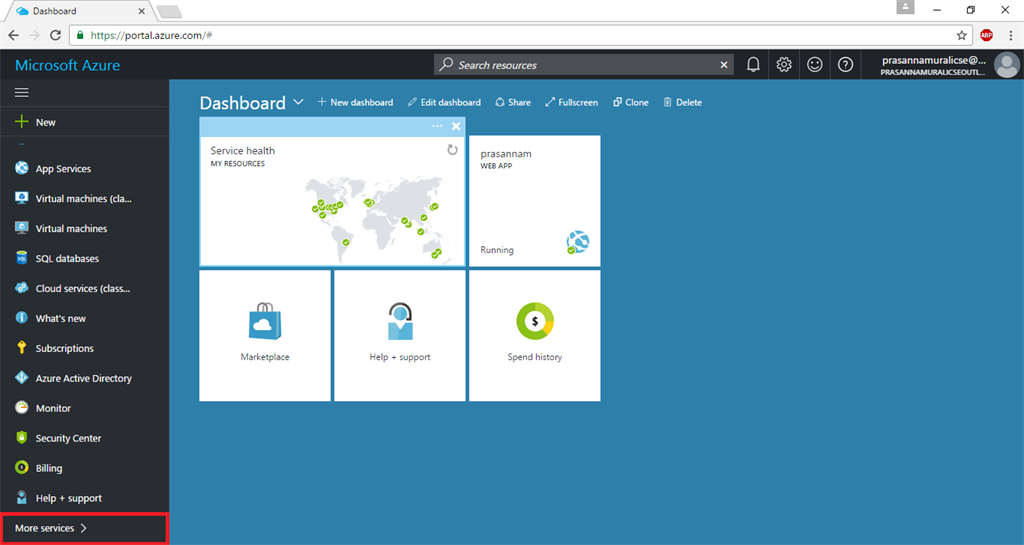Image resolution: width=1024 pixels, height=545 pixels.
Task: Click the feedback smiley icon
Action: coord(814,65)
